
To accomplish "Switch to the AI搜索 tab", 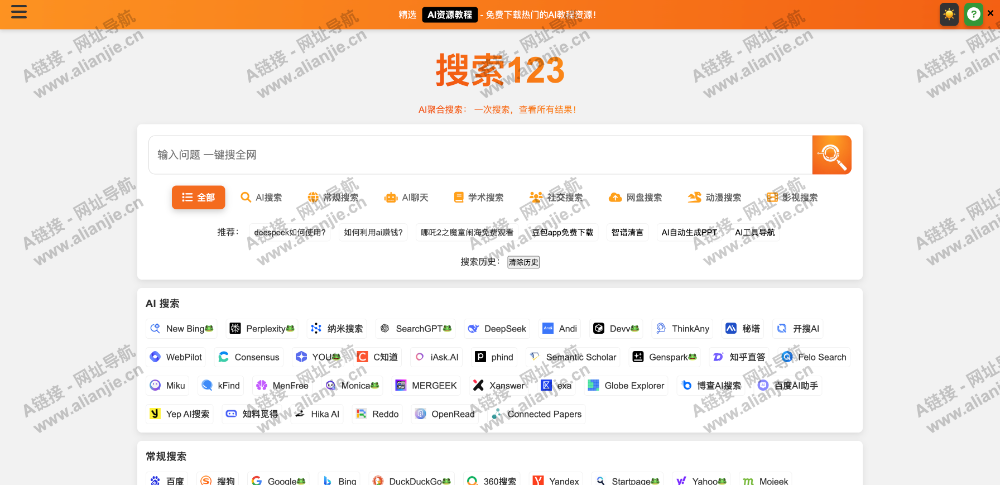I will (261, 197).
